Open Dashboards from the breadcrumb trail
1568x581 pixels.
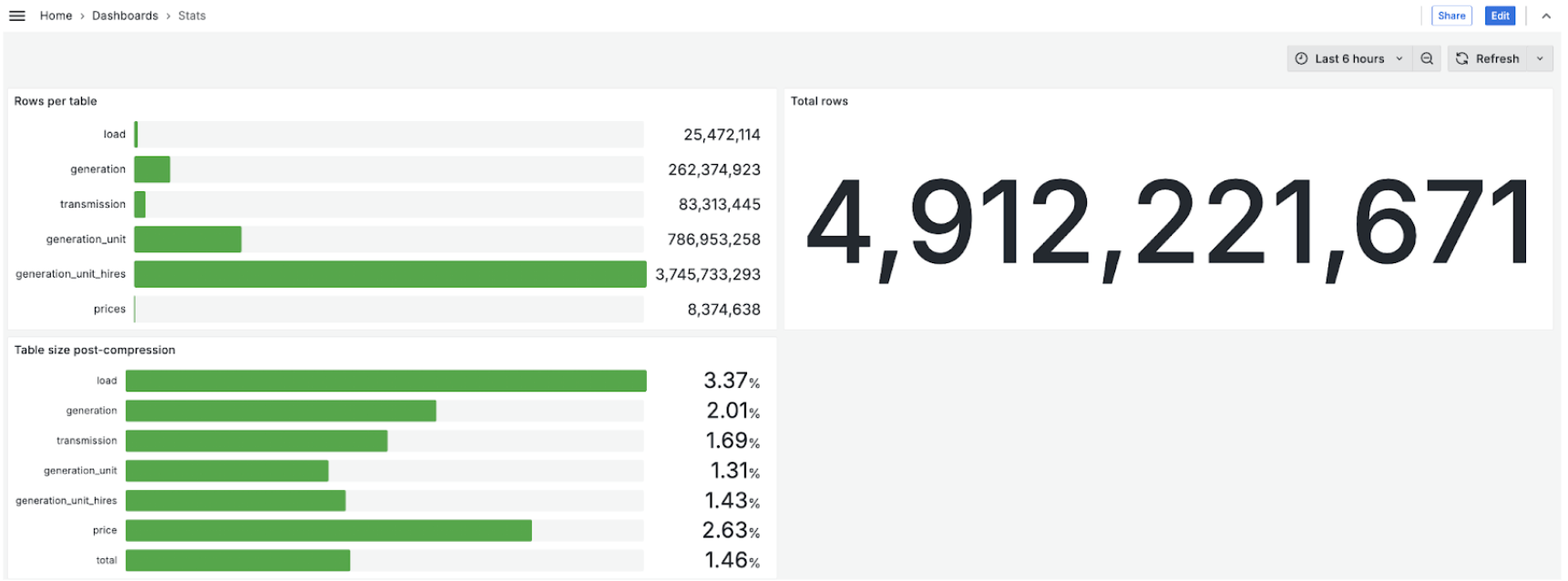pos(125,15)
